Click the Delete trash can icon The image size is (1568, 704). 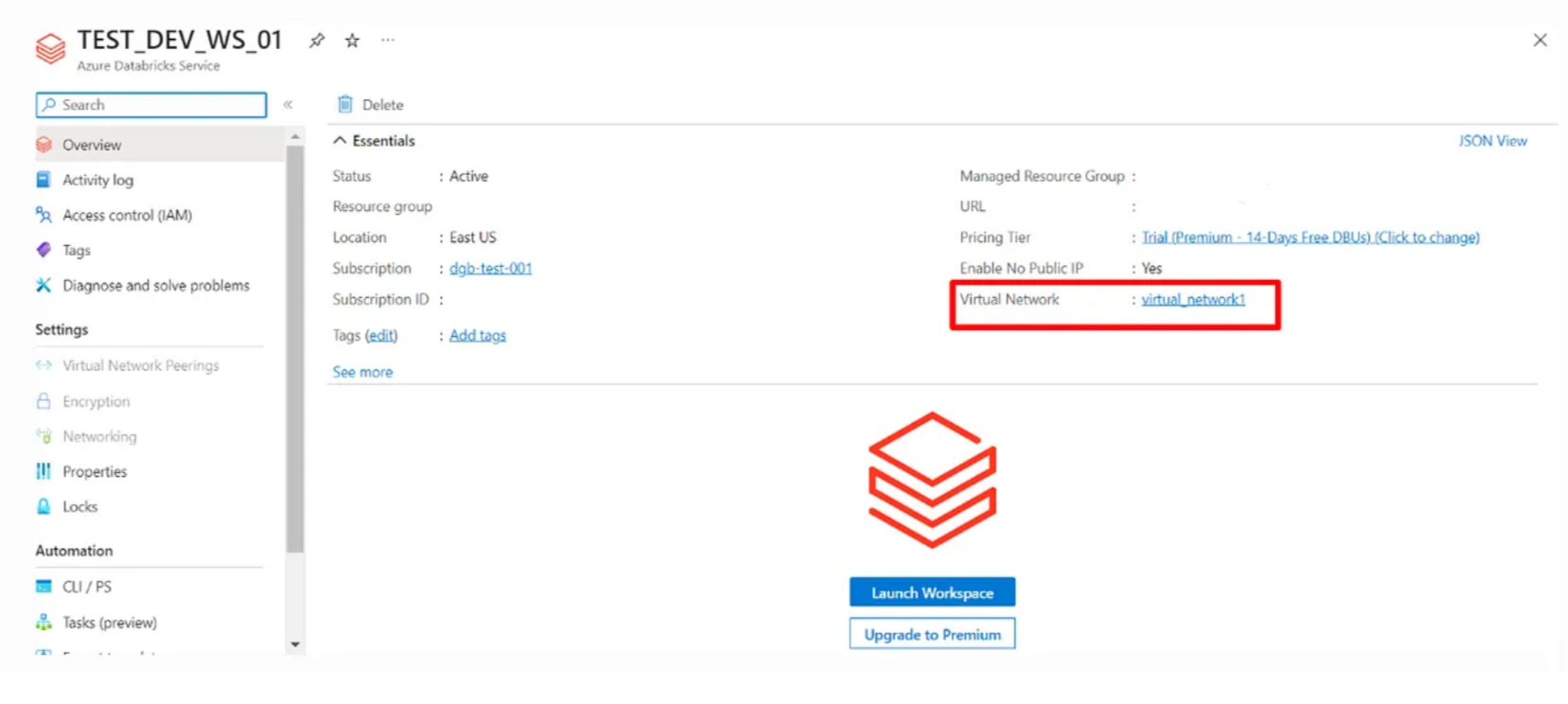point(345,104)
